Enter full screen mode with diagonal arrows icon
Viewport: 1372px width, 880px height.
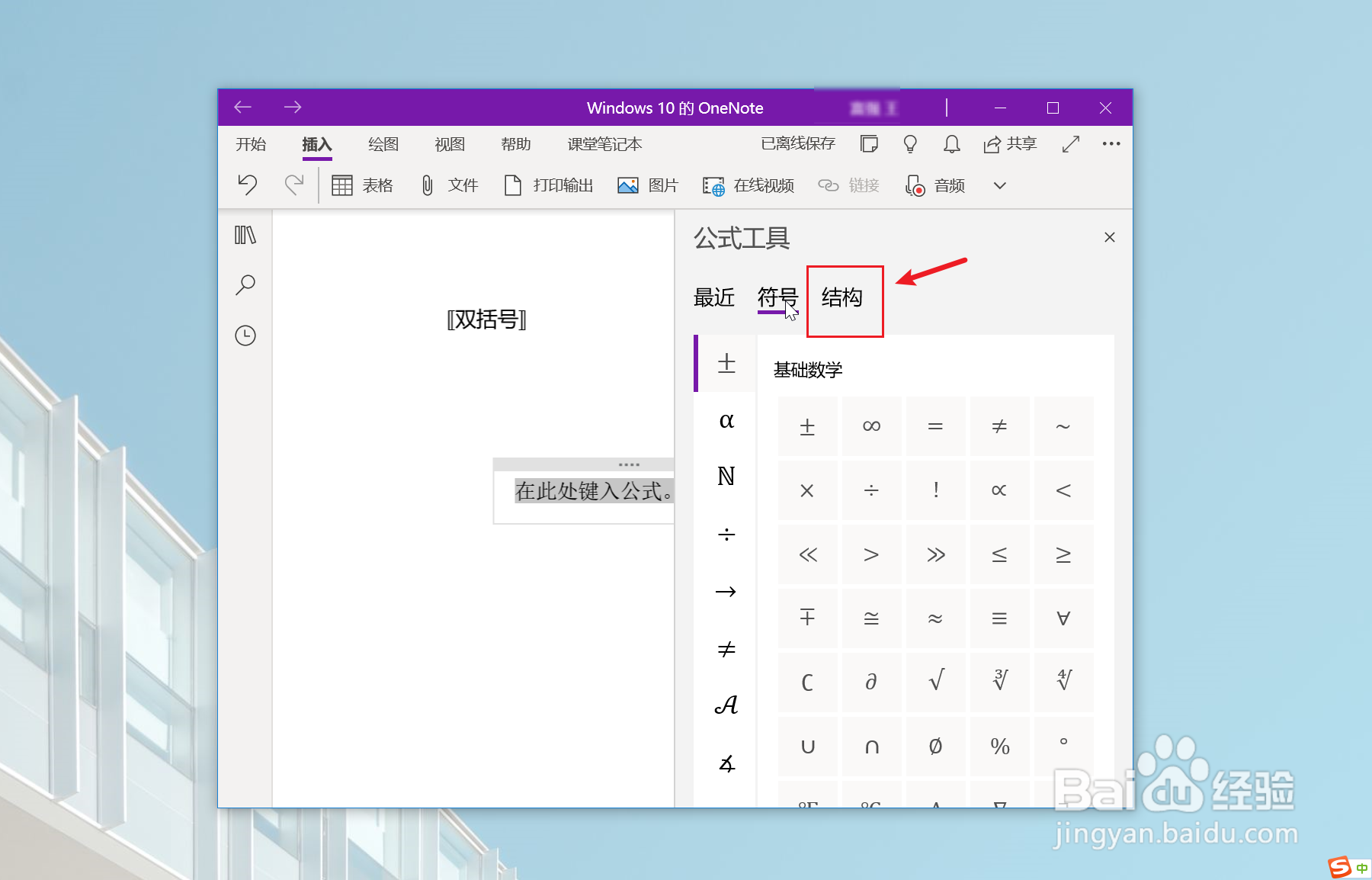click(1071, 143)
